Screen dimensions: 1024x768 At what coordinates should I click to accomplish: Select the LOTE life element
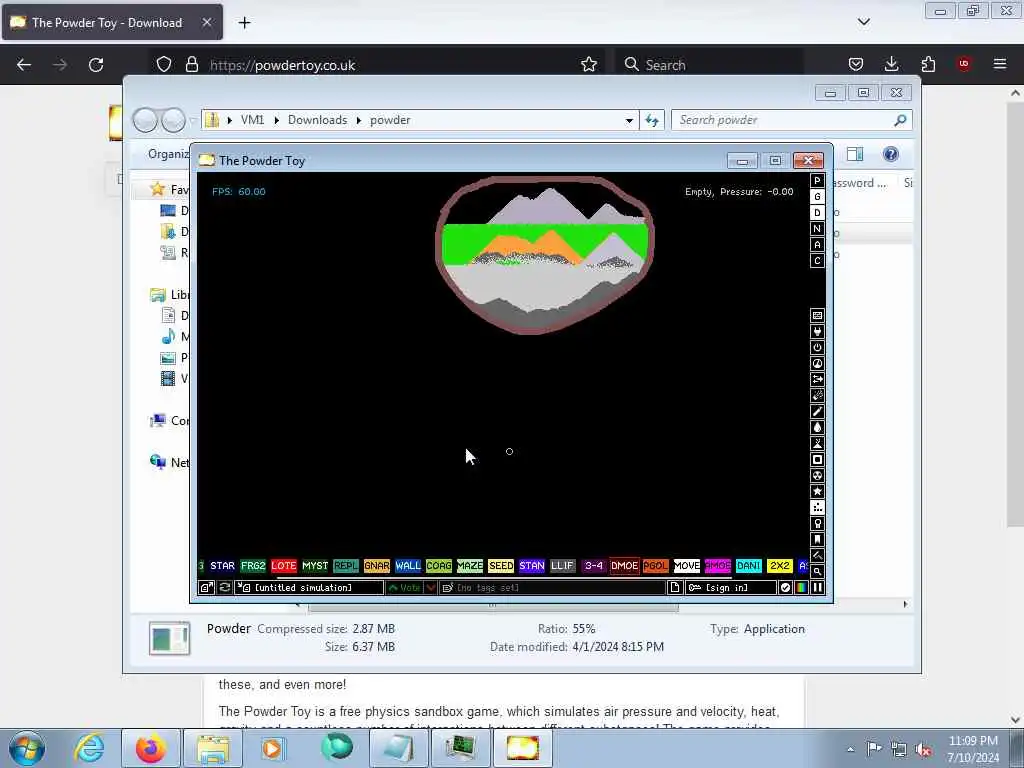(x=283, y=566)
